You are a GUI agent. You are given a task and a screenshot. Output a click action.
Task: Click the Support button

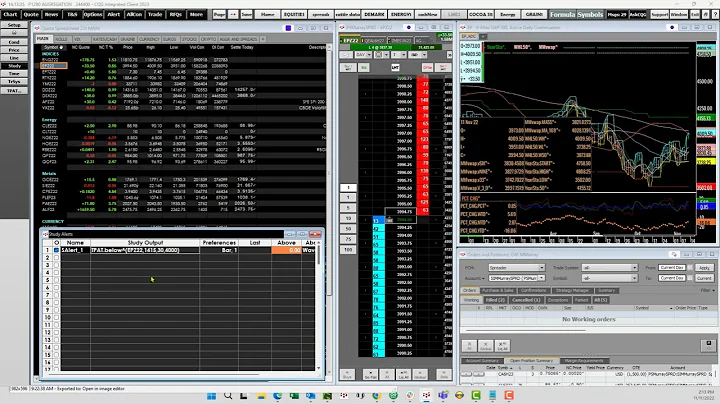[659, 14]
